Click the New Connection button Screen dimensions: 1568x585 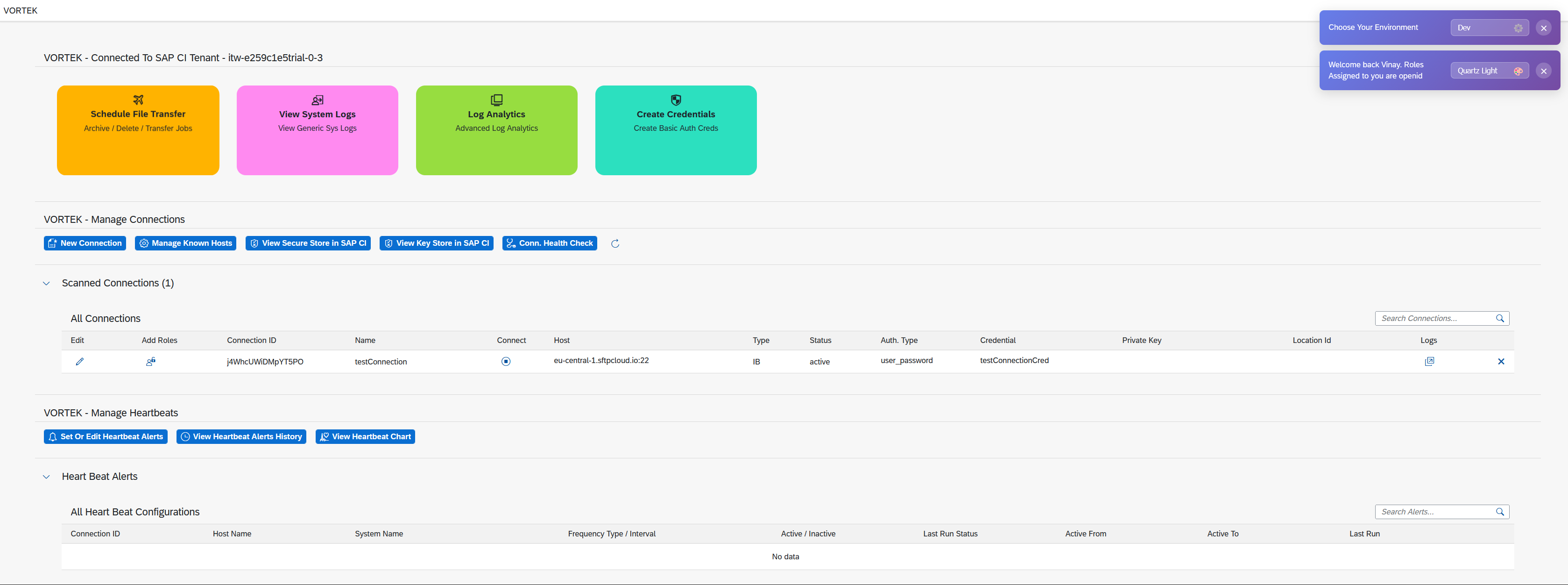(x=85, y=243)
